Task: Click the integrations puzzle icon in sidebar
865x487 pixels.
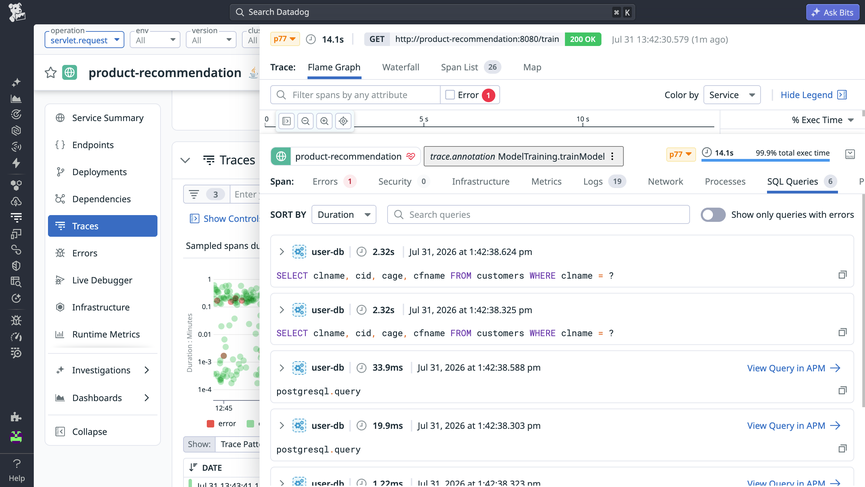Action: [x=16, y=417]
